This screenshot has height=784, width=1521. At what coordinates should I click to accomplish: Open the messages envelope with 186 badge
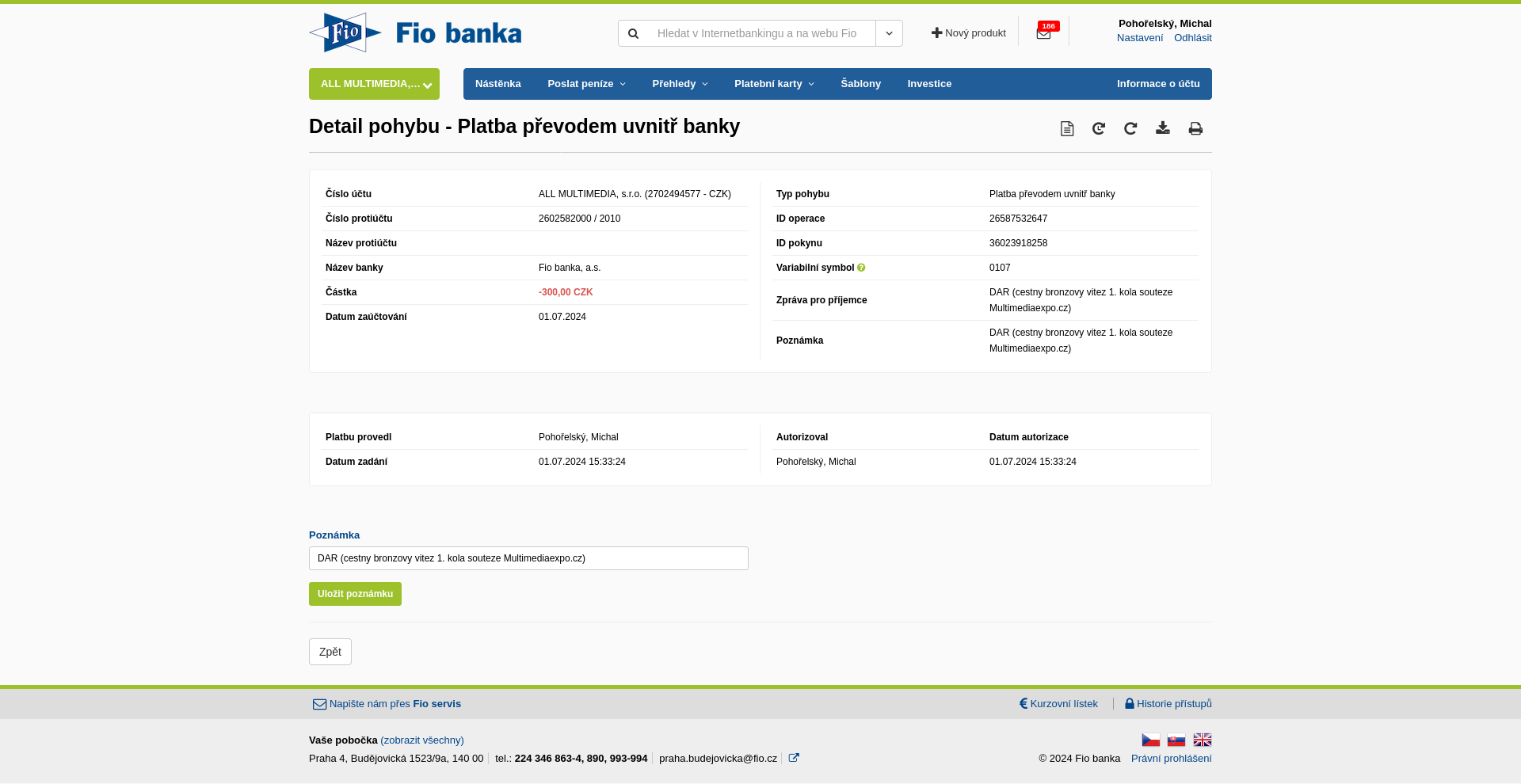(x=1043, y=33)
